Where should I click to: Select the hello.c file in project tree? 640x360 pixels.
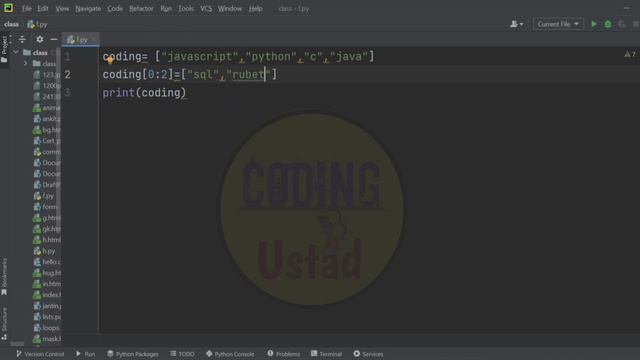click(47, 262)
